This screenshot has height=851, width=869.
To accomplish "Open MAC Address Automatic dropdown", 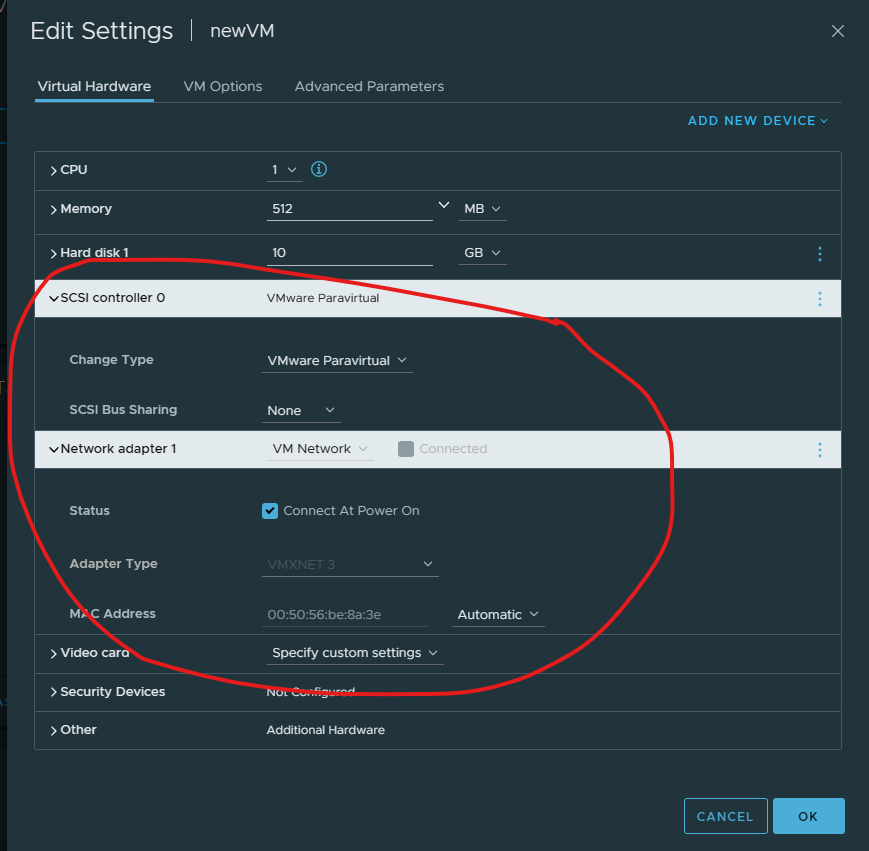I will point(498,615).
